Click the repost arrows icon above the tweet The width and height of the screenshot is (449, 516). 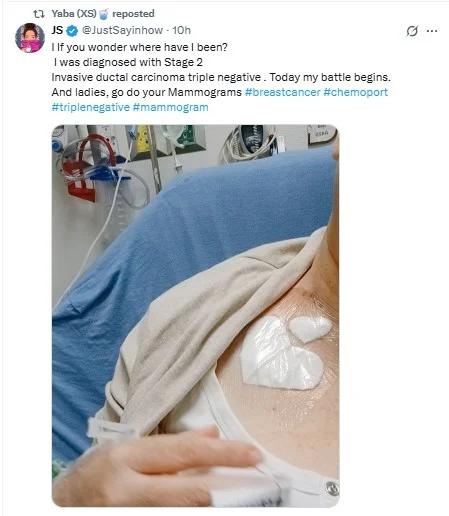[x=39, y=14]
